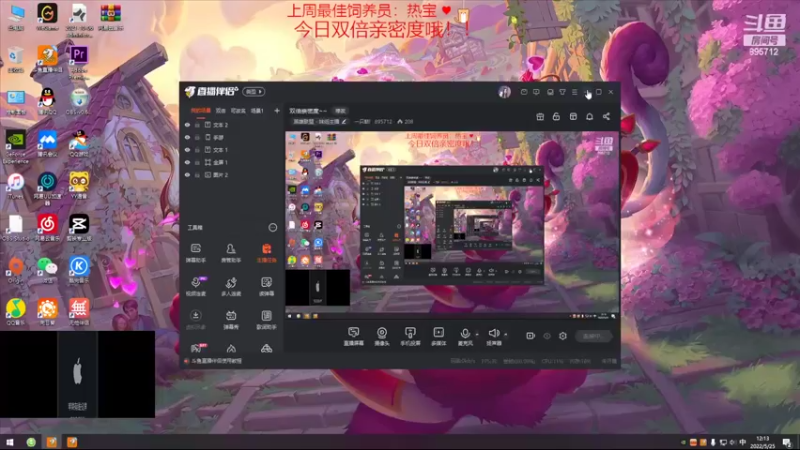This screenshot has width=800, height=450.
Task: Add a 手机投屏 phone casting source
Action: pyautogui.click(x=410, y=336)
